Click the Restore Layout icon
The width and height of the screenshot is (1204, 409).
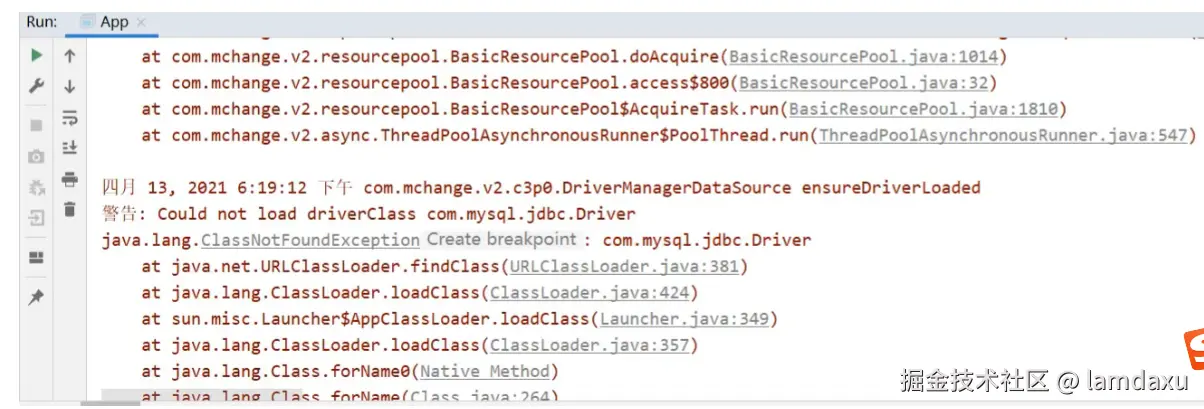pyautogui.click(x=36, y=257)
